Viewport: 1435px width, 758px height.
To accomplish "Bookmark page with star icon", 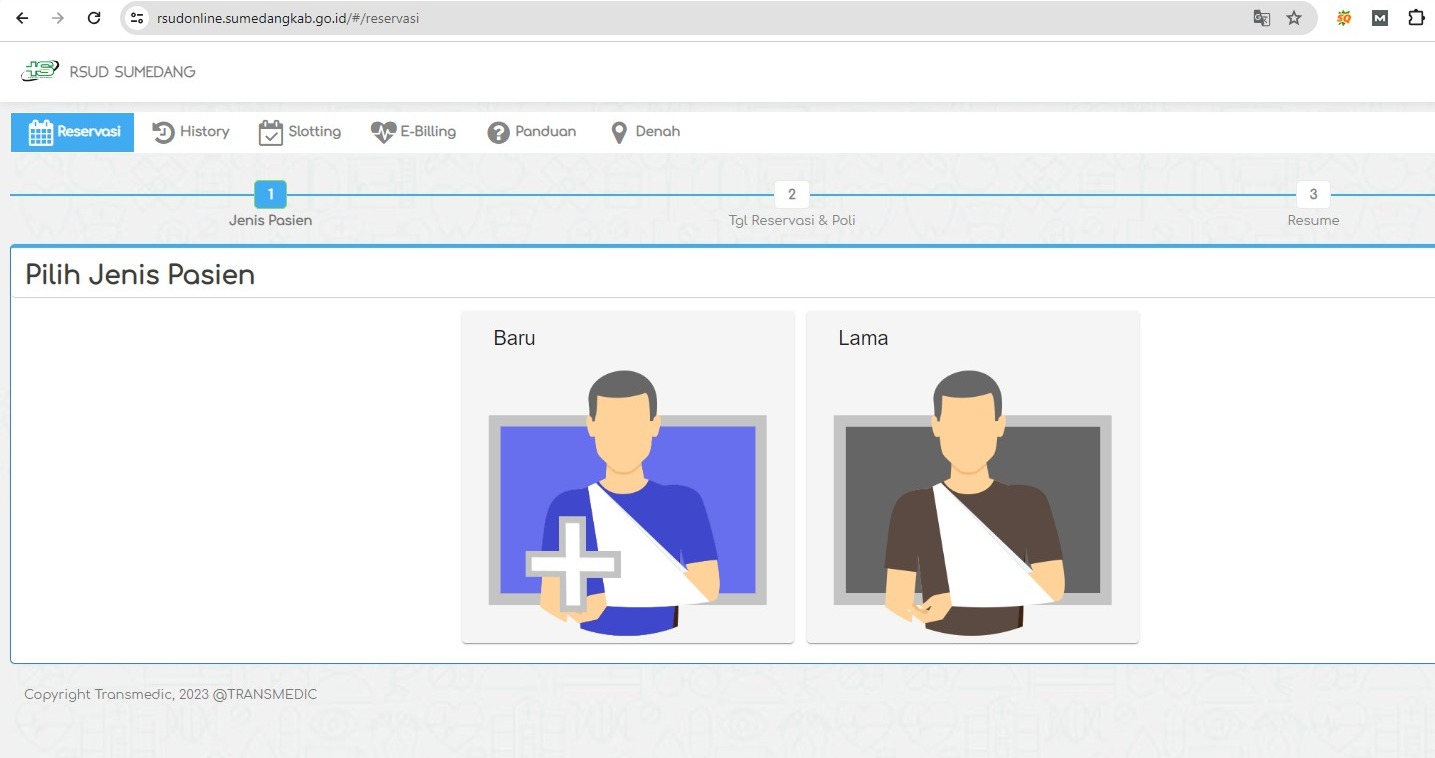I will tap(1294, 18).
